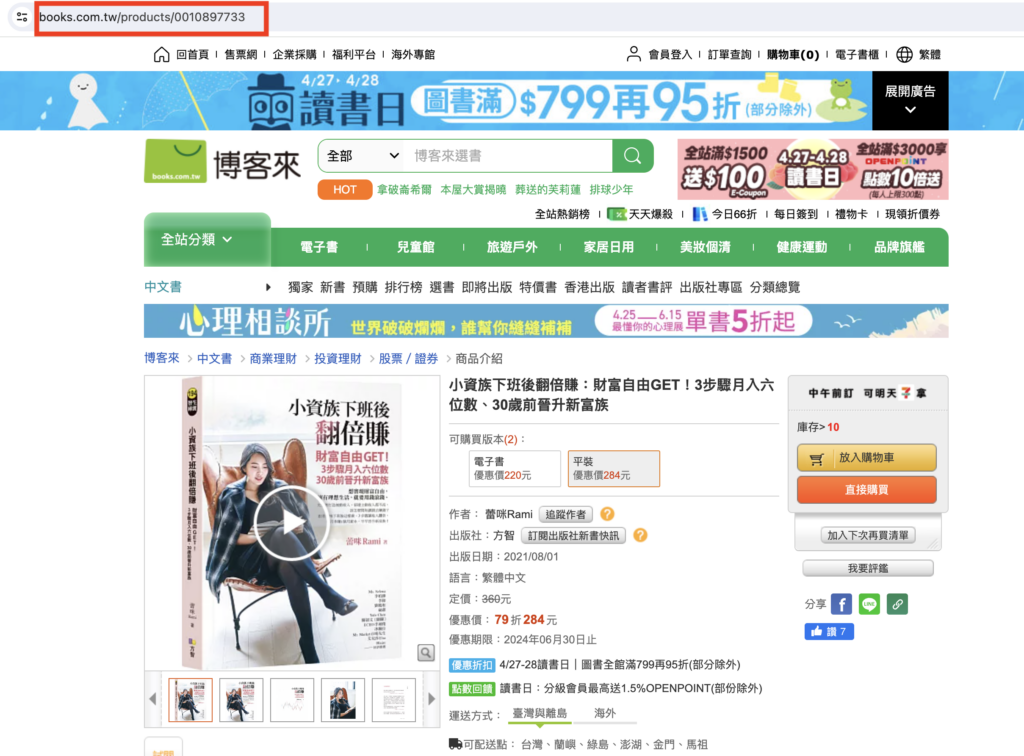Click the green search magnifier button
The height and width of the screenshot is (756, 1024).
[632, 155]
